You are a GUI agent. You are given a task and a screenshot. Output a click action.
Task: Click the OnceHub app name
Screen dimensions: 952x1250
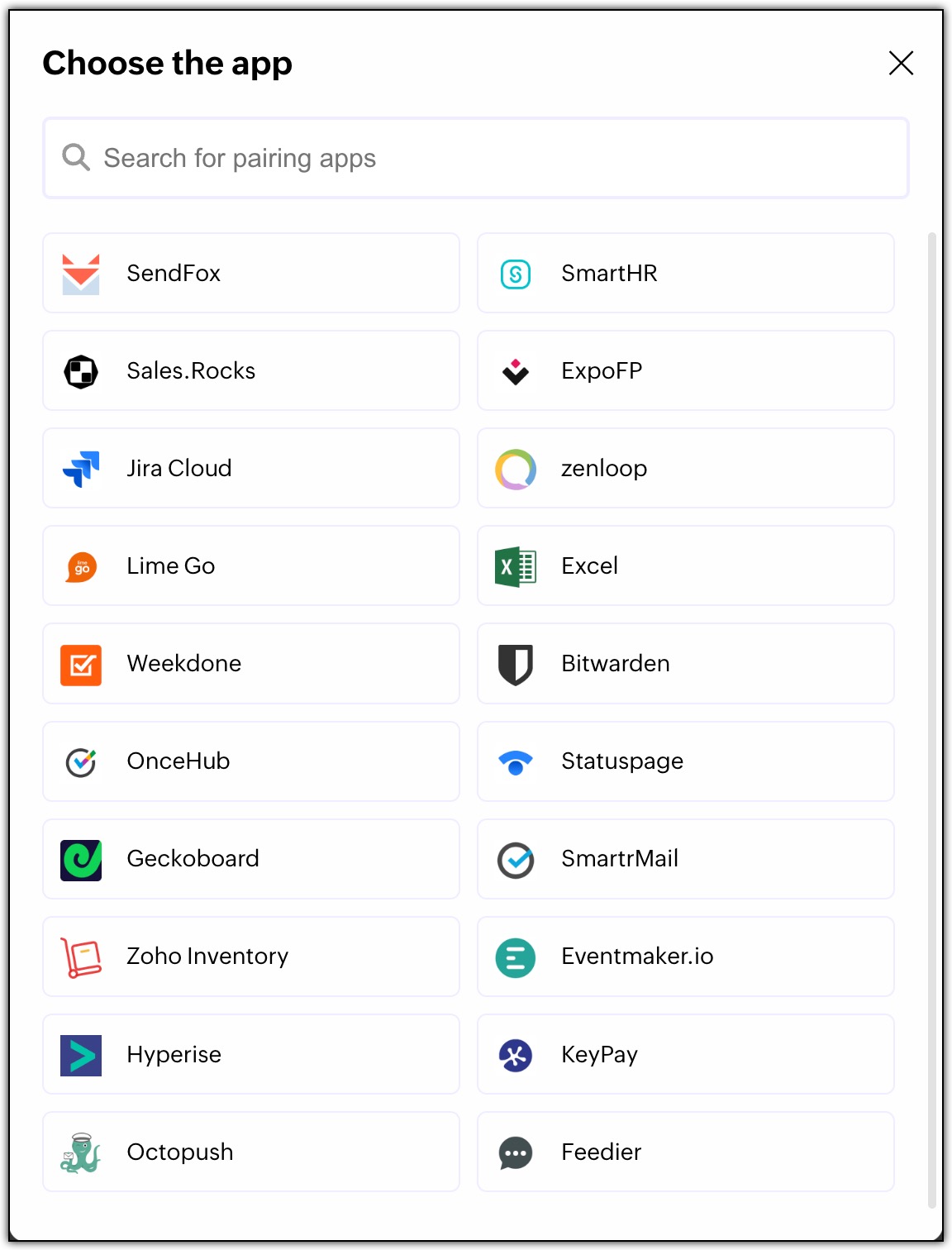tap(178, 761)
